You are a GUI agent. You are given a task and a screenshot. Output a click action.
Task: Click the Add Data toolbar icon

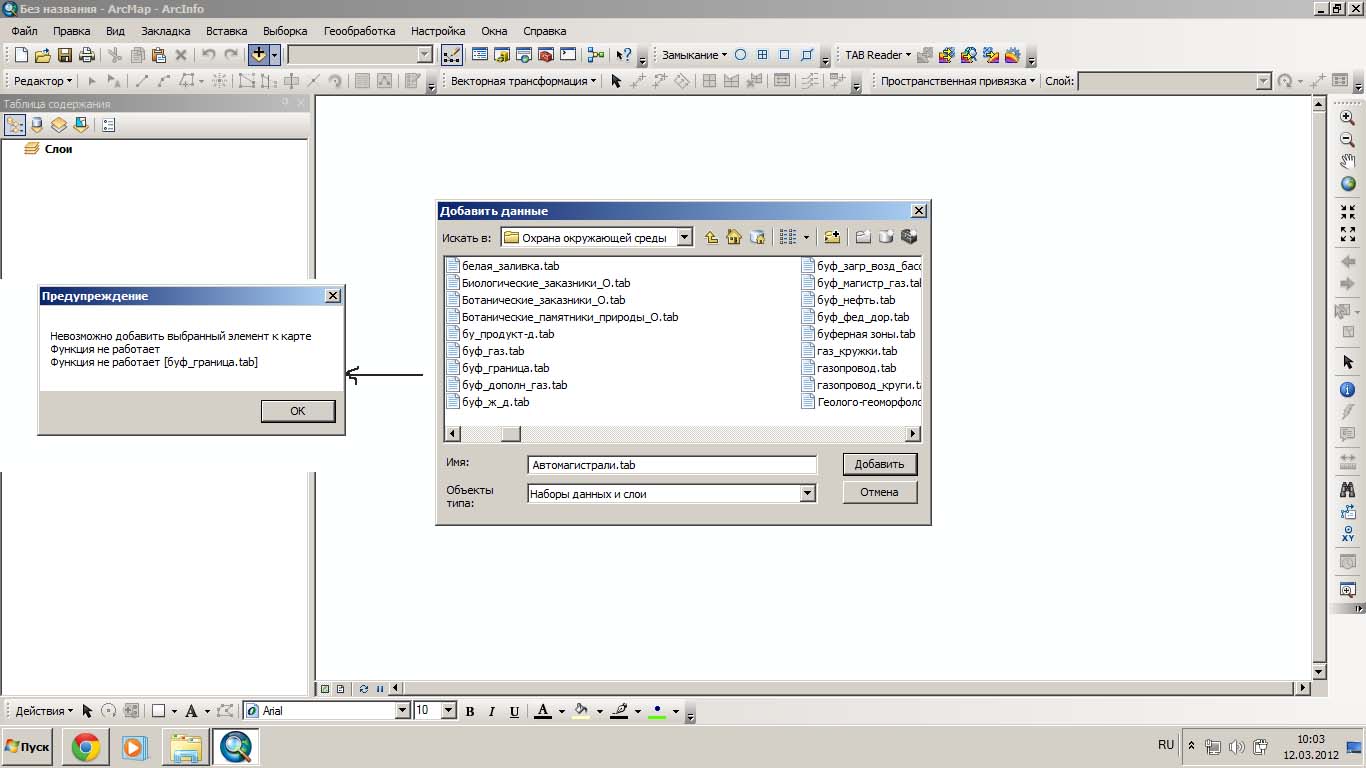point(259,55)
